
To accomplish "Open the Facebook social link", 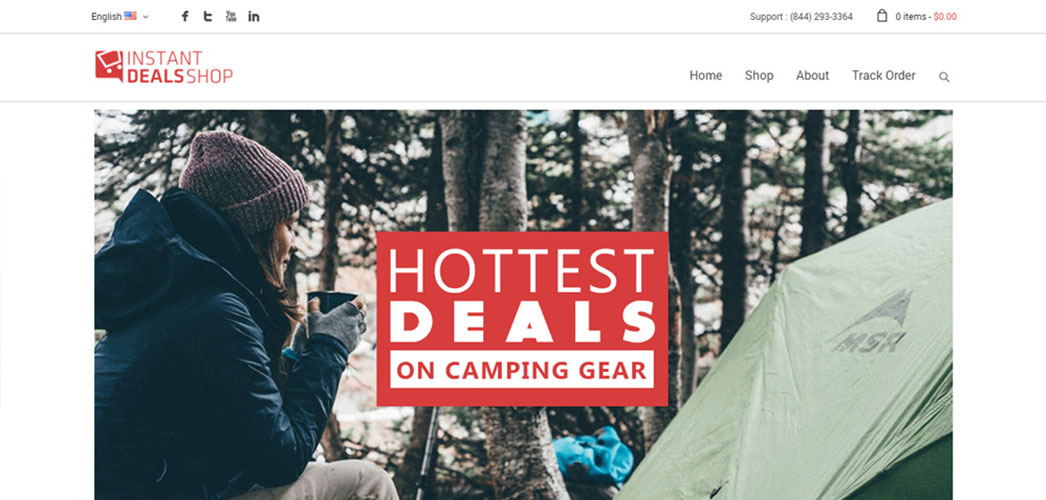I will (185, 16).
